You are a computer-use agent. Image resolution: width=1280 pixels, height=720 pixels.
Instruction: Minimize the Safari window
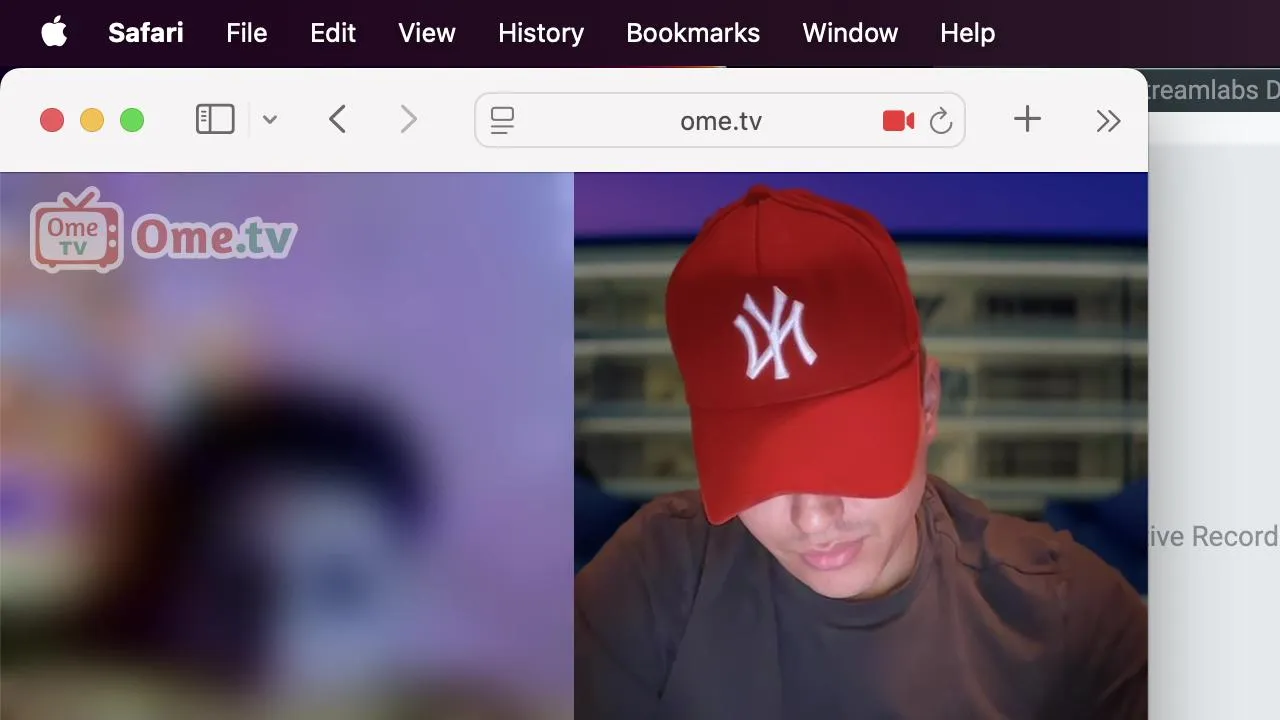click(x=92, y=121)
